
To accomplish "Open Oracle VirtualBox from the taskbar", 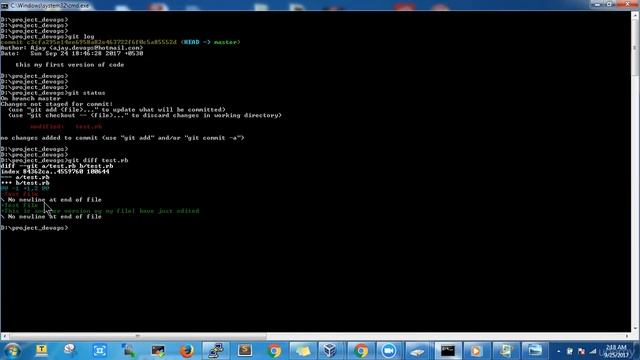I will [x=330, y=351].
